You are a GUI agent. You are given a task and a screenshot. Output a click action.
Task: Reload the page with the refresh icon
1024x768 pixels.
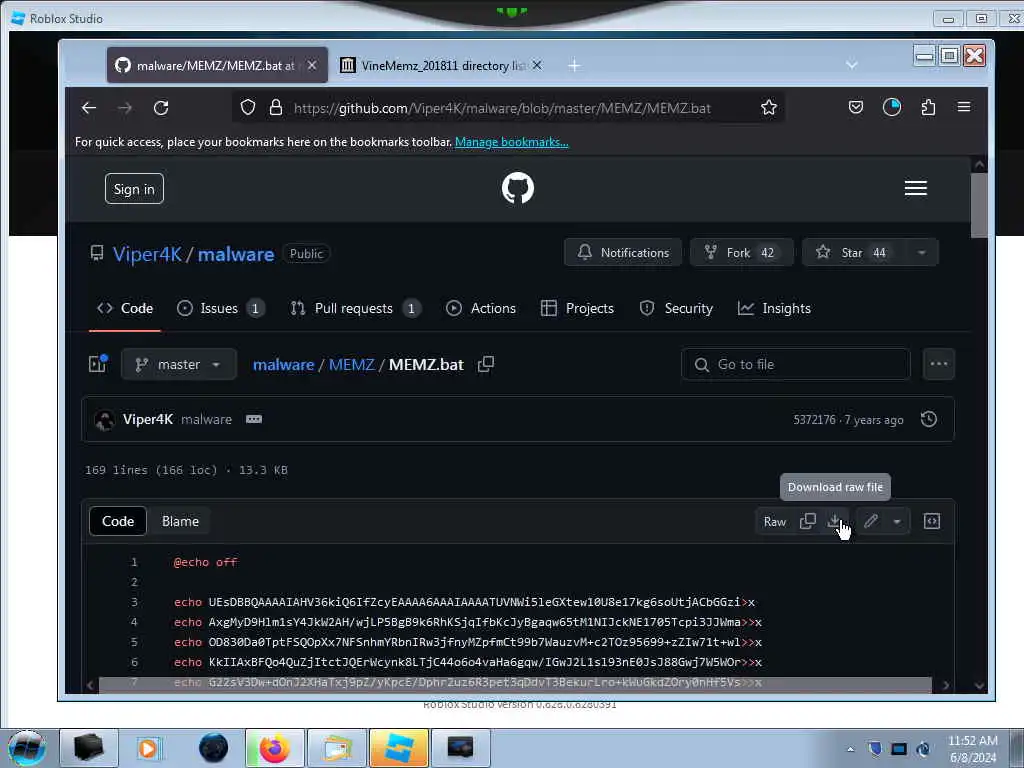pyautogui.click(x=161, y=108)
